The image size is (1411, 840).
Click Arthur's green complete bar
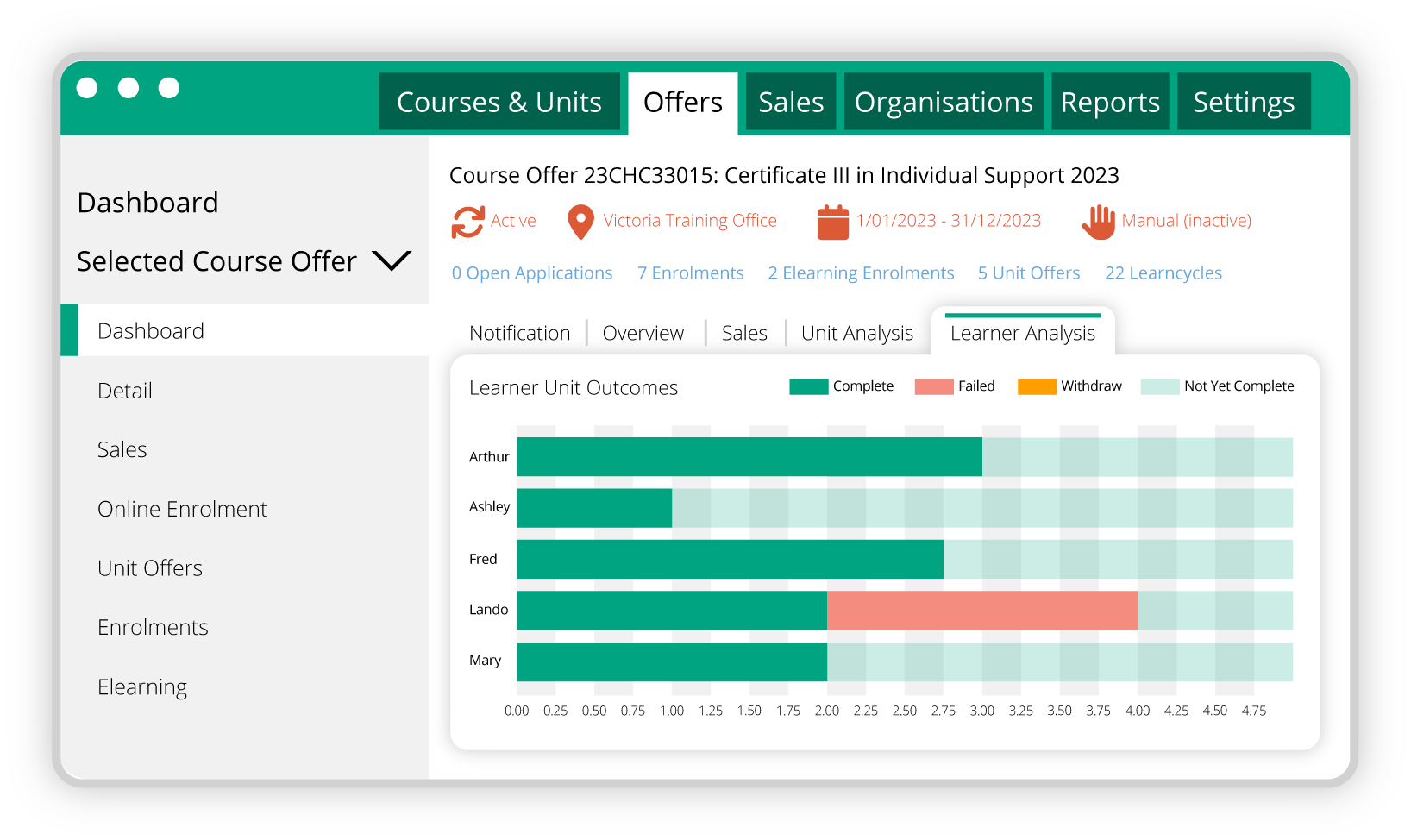[x=749, y=457]
